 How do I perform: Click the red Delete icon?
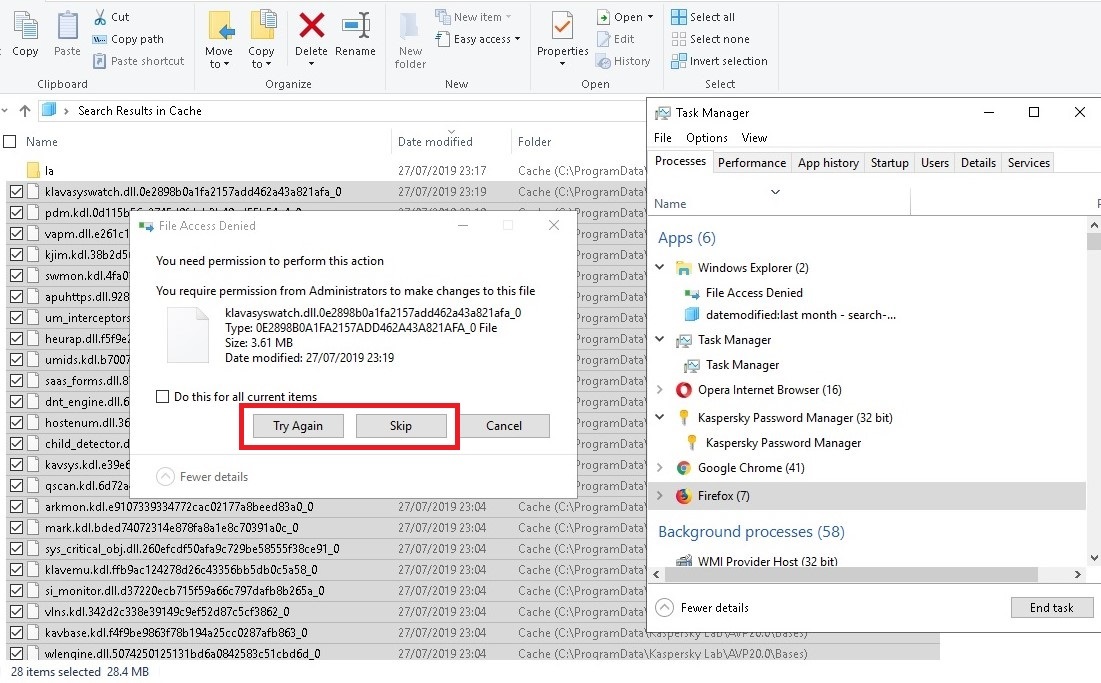311,26
